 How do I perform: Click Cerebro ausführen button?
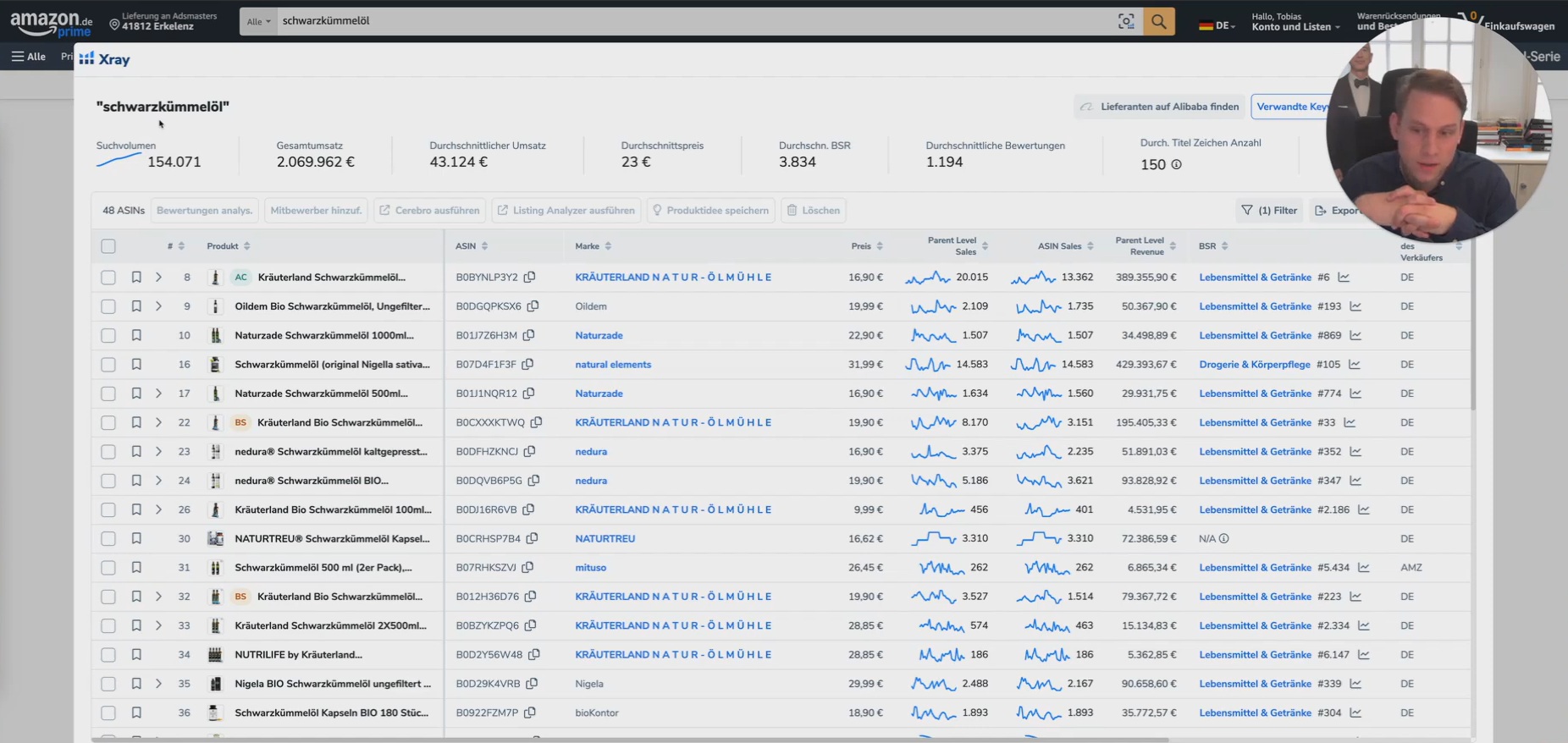click(429, 211)
